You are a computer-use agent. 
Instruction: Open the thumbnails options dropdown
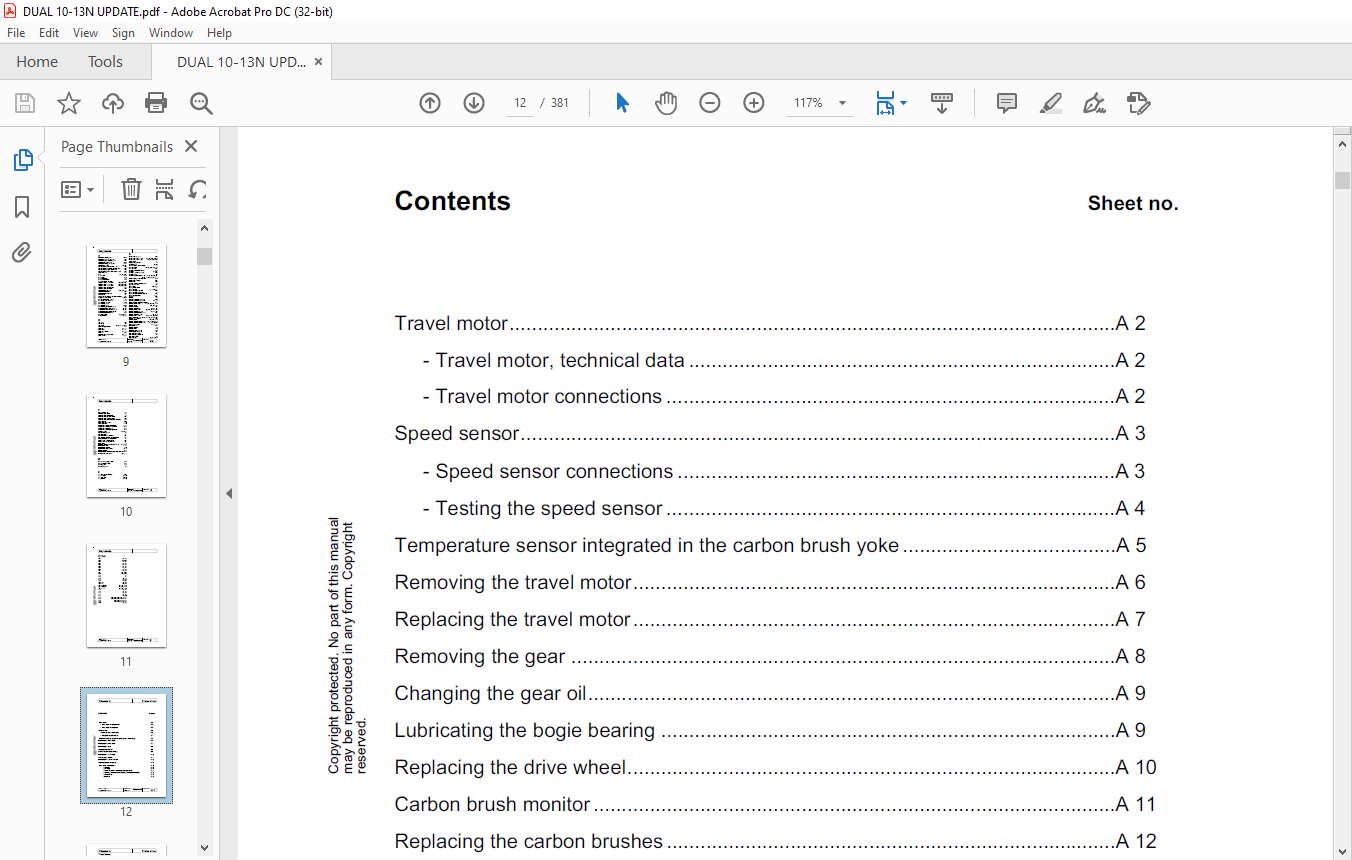coord(78,189)
